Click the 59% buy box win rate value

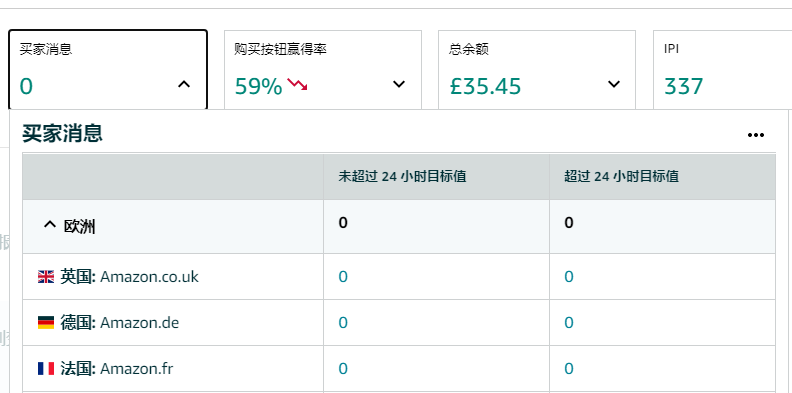tap(258, 86)
